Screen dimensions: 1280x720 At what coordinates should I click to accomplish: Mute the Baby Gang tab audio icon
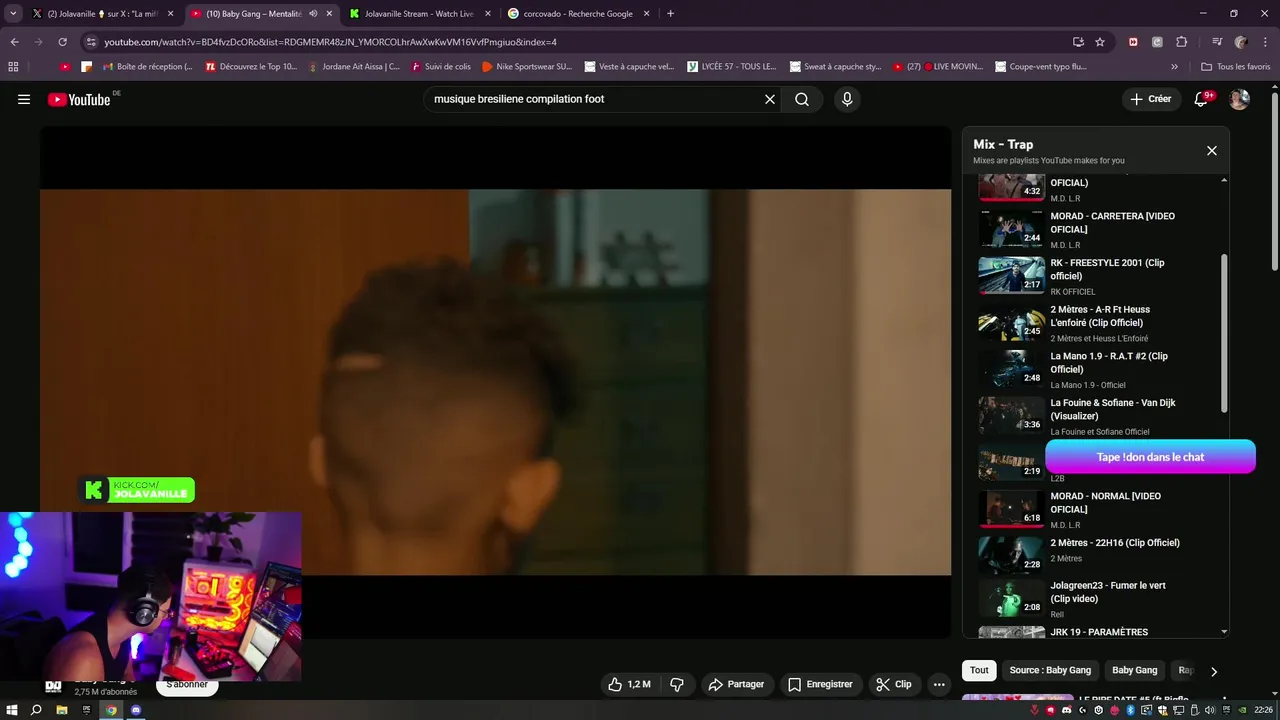313,14
